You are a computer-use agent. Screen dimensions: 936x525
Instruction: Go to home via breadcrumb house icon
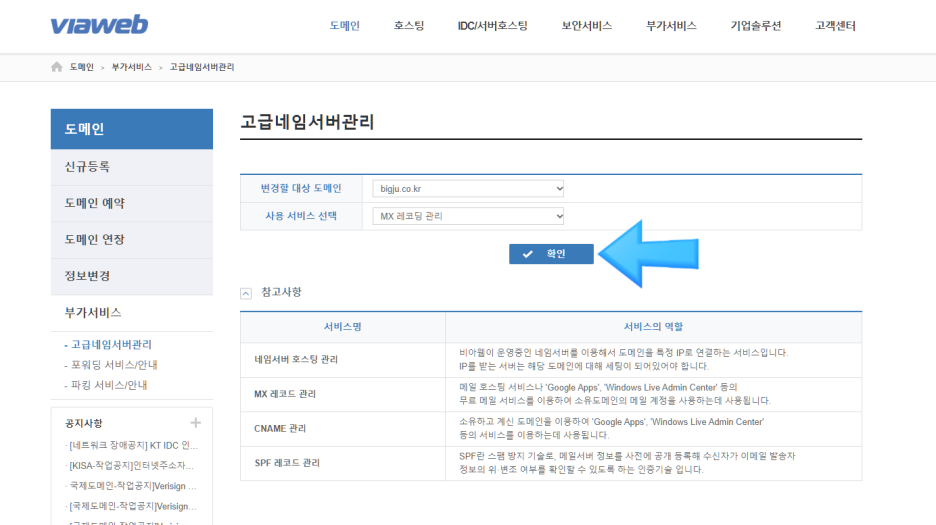pos(57,67)
